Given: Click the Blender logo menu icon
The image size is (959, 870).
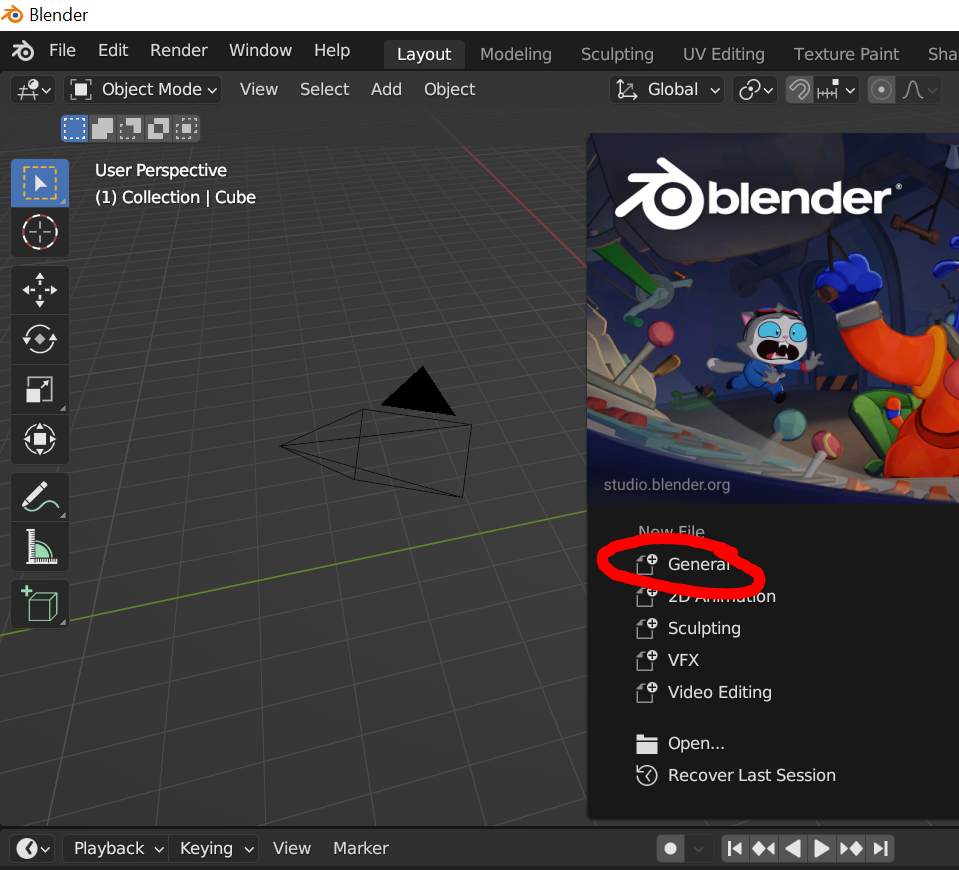Looking at the screenshot, I should coord(23,51).
